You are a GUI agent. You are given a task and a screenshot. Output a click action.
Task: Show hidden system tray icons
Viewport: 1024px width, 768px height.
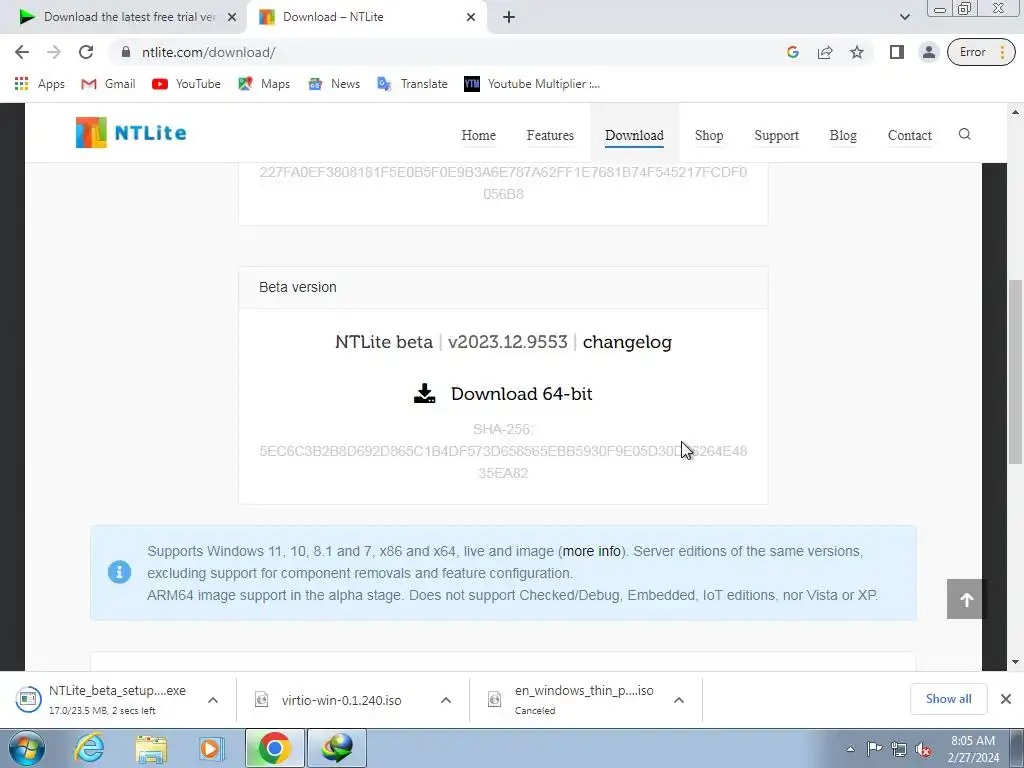pyautogui.click(x=850, y=749)
